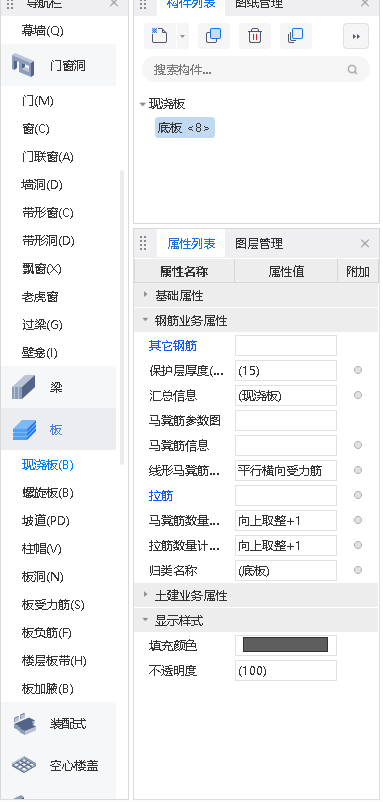Viewport: 383px width, 802px height.
Task: Select 柱帽(V) in navigation
Action: tap(41, 549)
